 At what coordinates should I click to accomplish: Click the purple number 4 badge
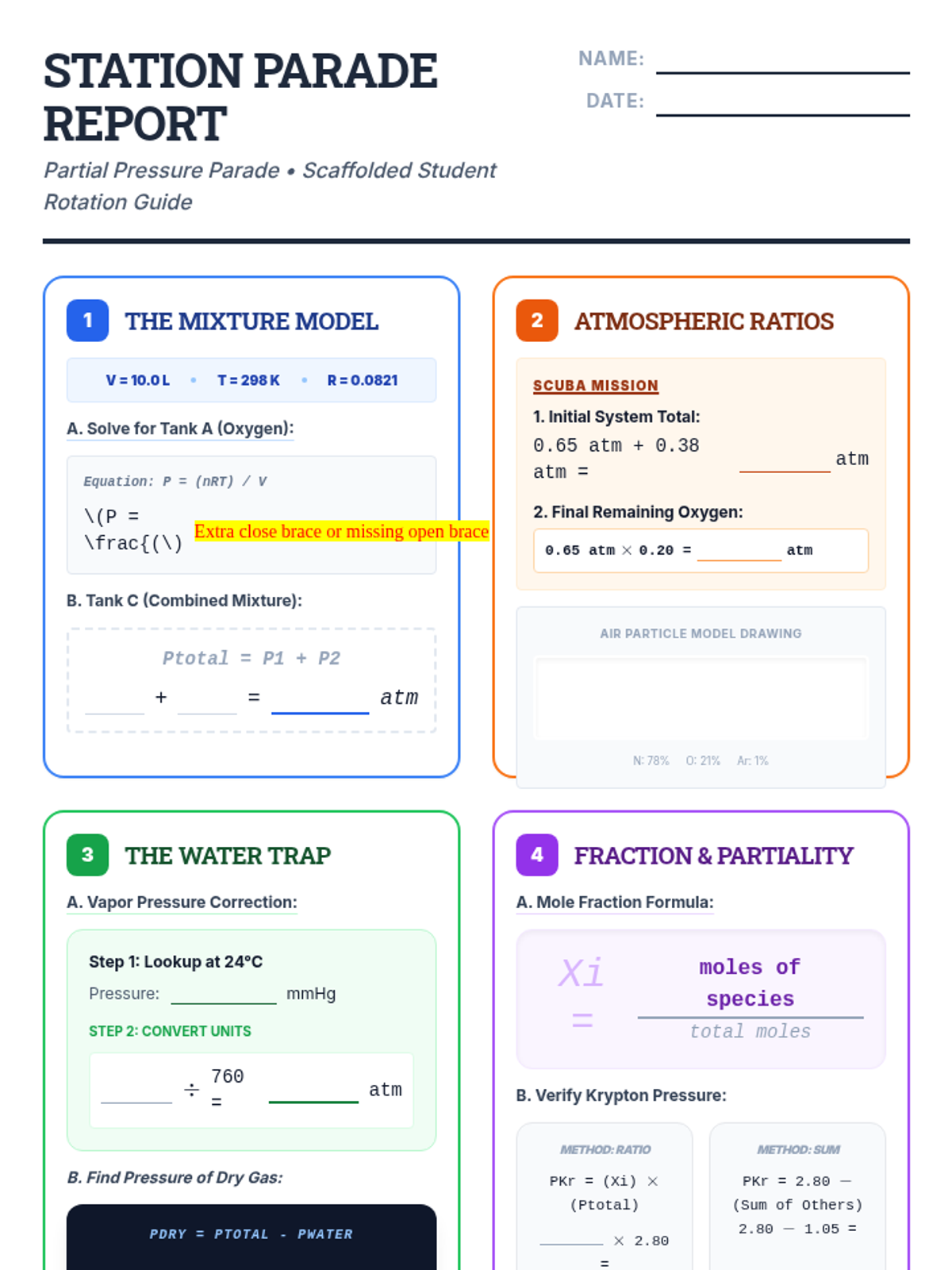537,855
